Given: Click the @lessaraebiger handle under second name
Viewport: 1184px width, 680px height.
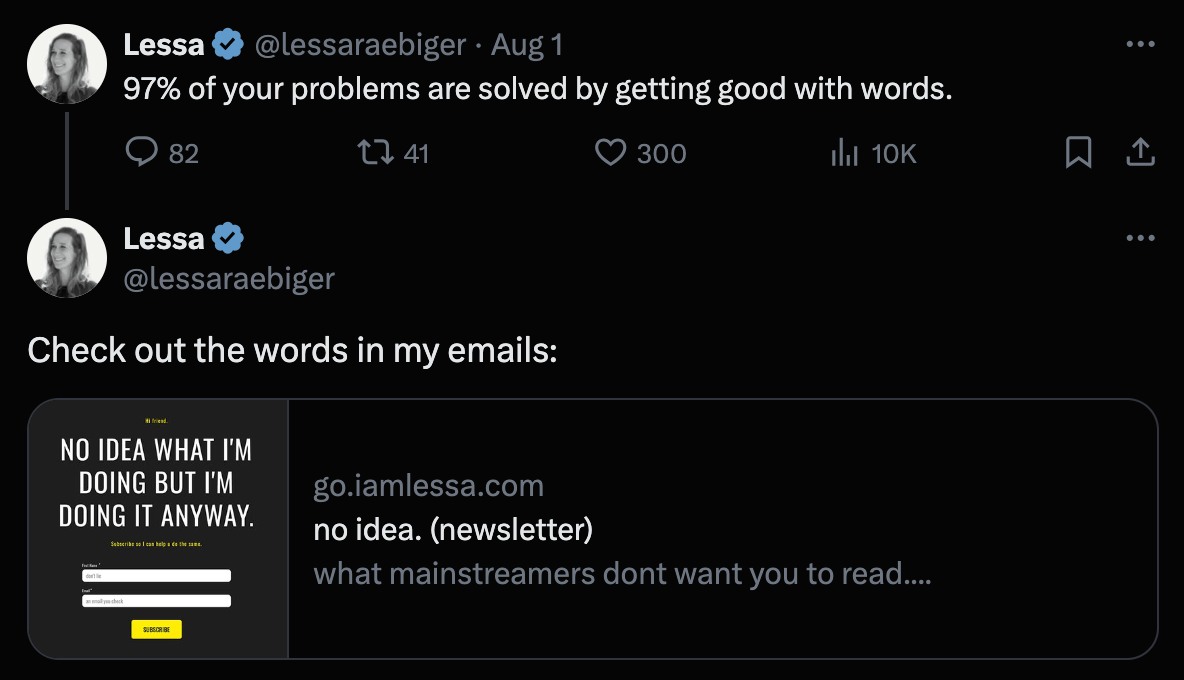Looking at the screenshot, I should point(229,278).
